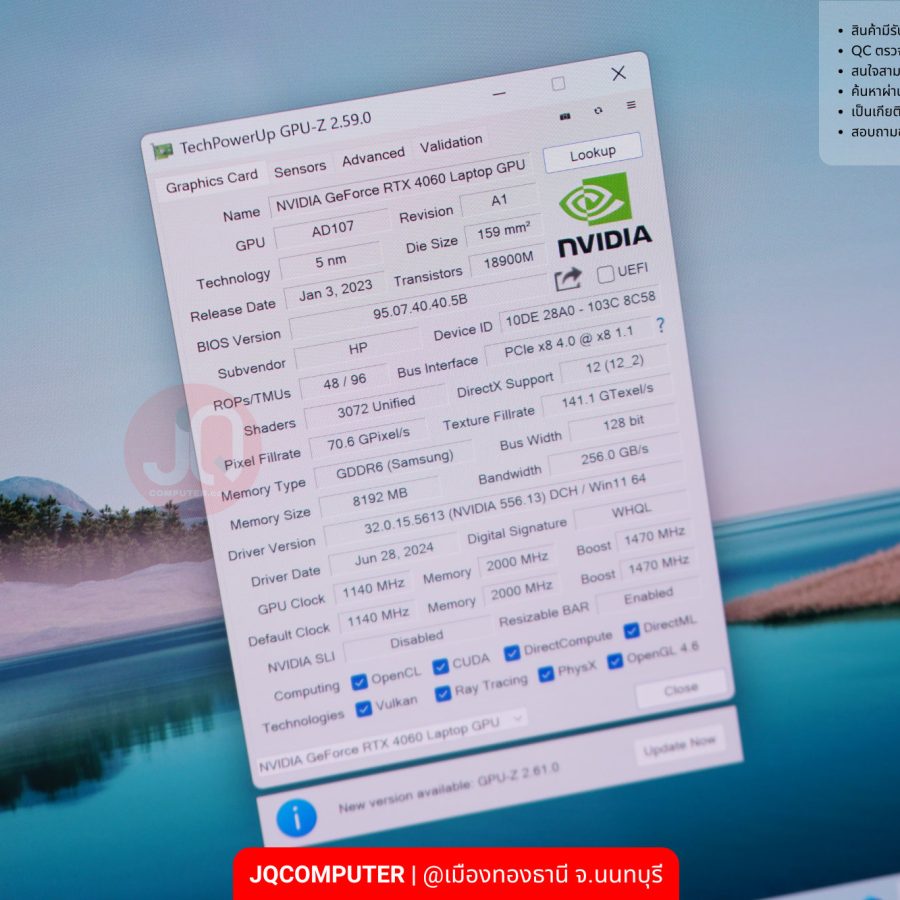Screen dimensions: 900x900
Task: Select the Graphics Card tab
Action: point(212,182)
